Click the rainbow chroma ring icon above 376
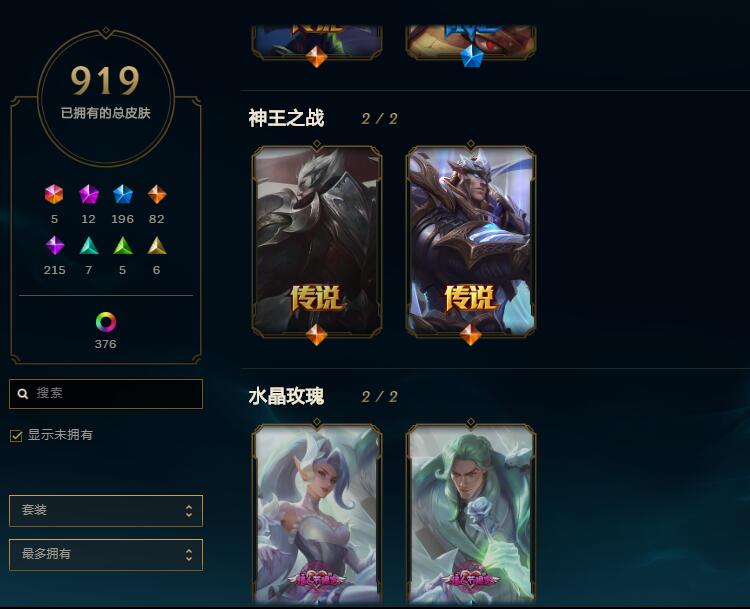The image size is (750, 609). (x=106, y=322)
